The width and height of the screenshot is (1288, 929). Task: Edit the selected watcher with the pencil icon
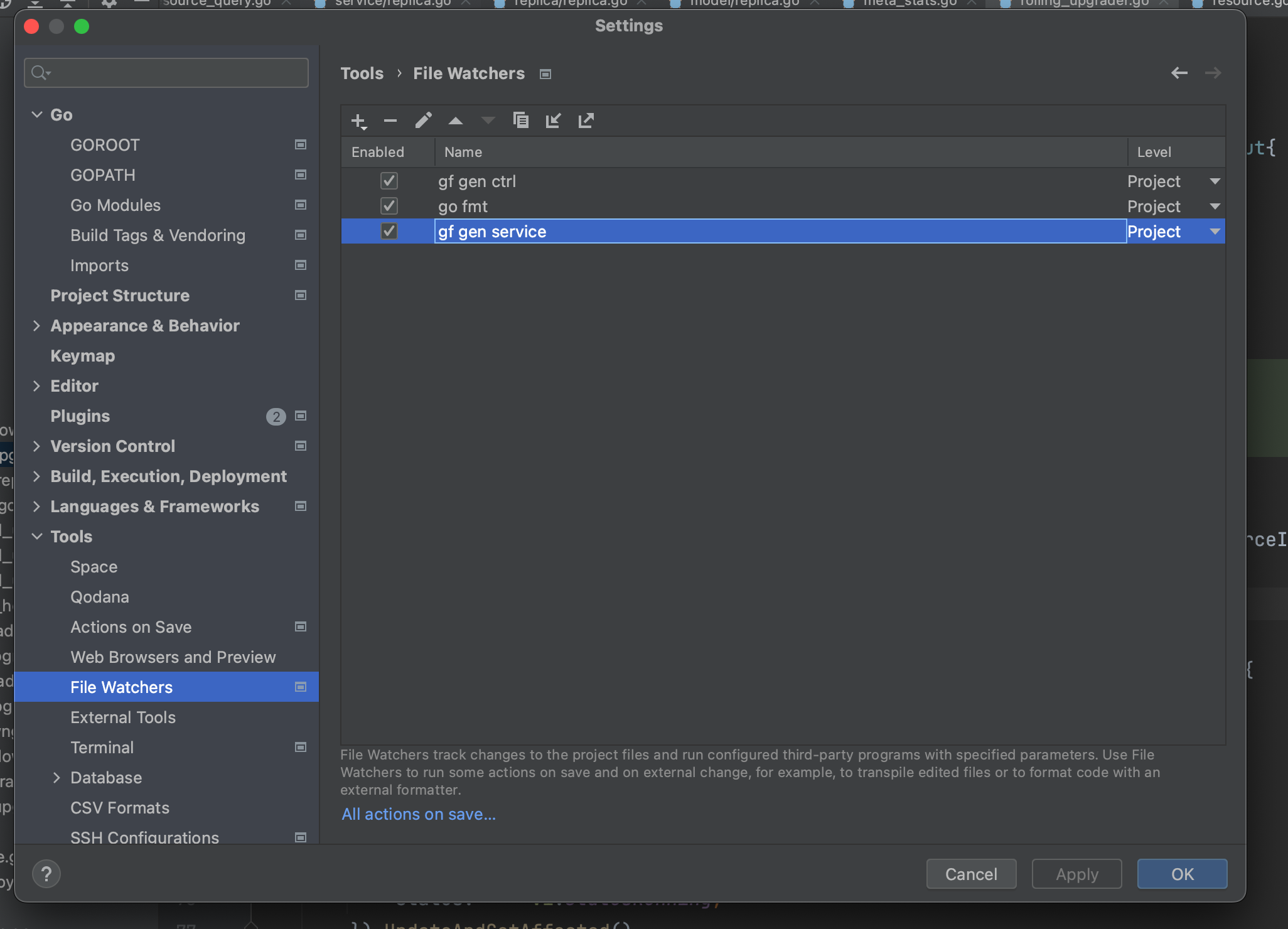click(x=422, y=121)
